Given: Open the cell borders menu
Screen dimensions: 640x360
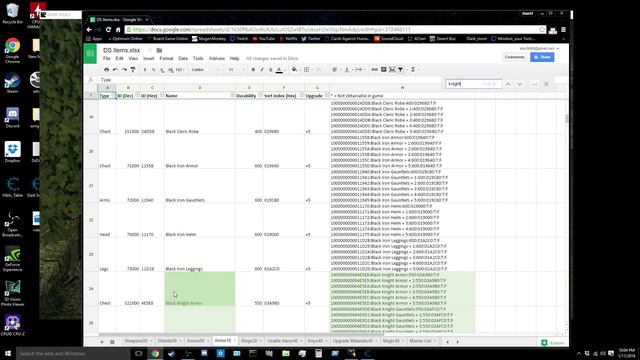Looking at the screenshot, I should click(307, 70).
